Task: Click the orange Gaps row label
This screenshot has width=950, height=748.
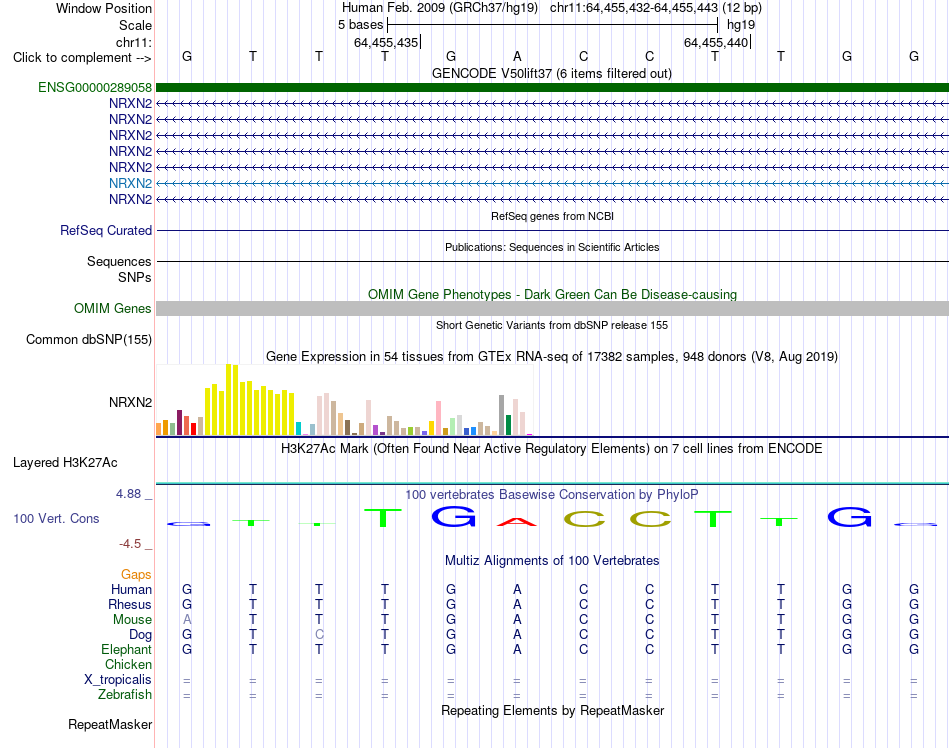Action: click(x=136, y=574)
